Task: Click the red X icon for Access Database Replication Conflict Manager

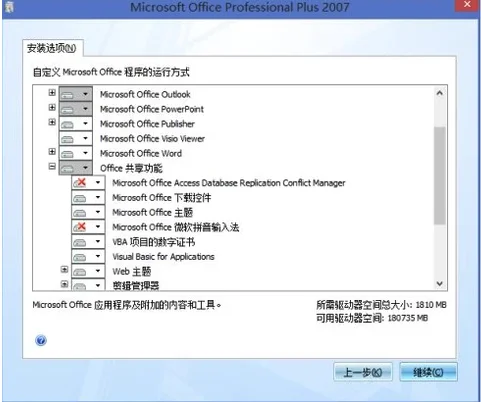Action: pos(80,183)
